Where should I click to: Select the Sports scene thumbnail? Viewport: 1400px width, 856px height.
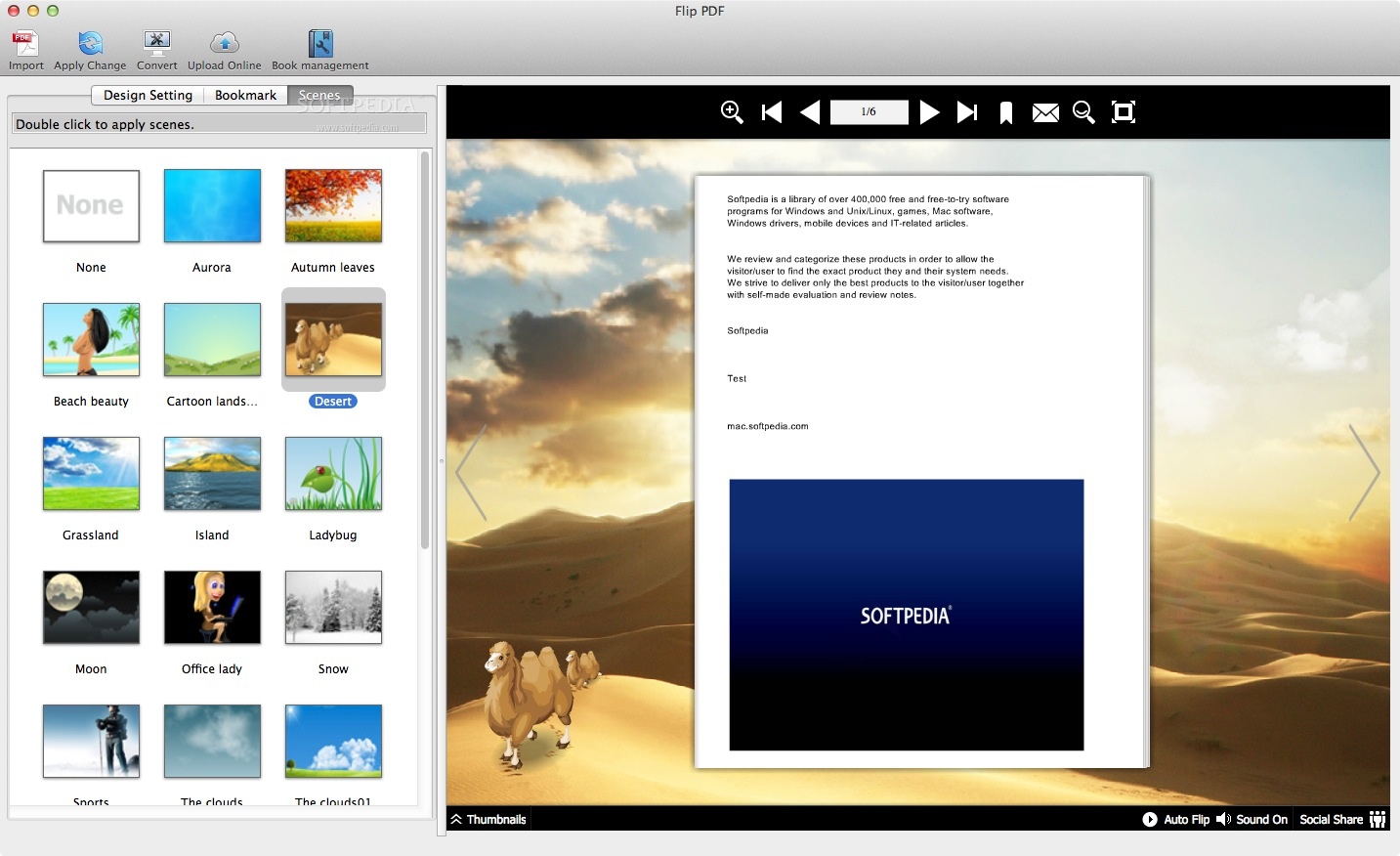point(91,742)
